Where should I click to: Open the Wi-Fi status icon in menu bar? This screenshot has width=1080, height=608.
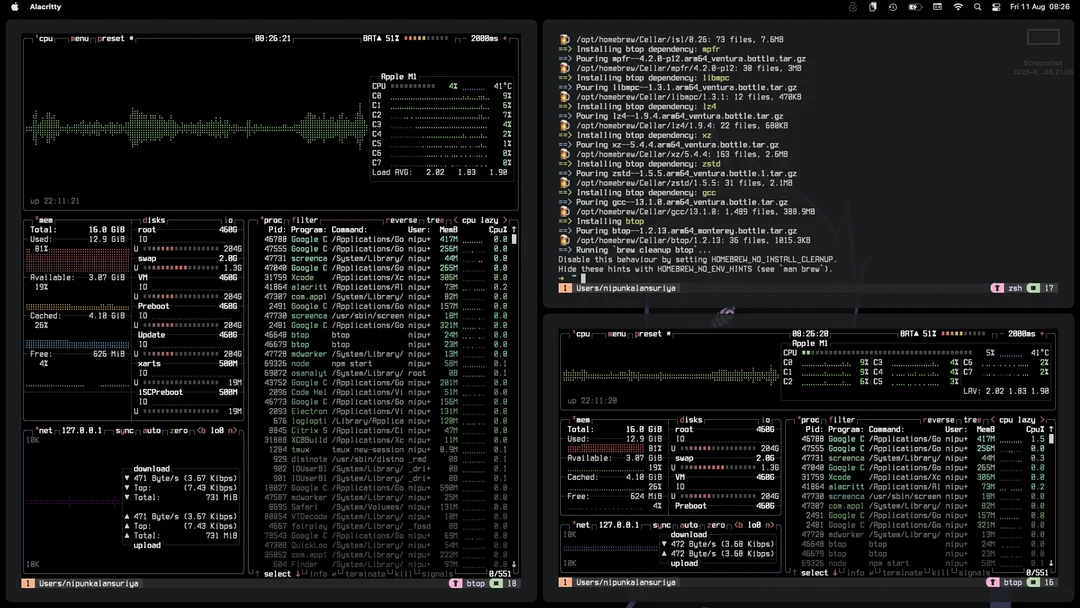tap(958, 7)
